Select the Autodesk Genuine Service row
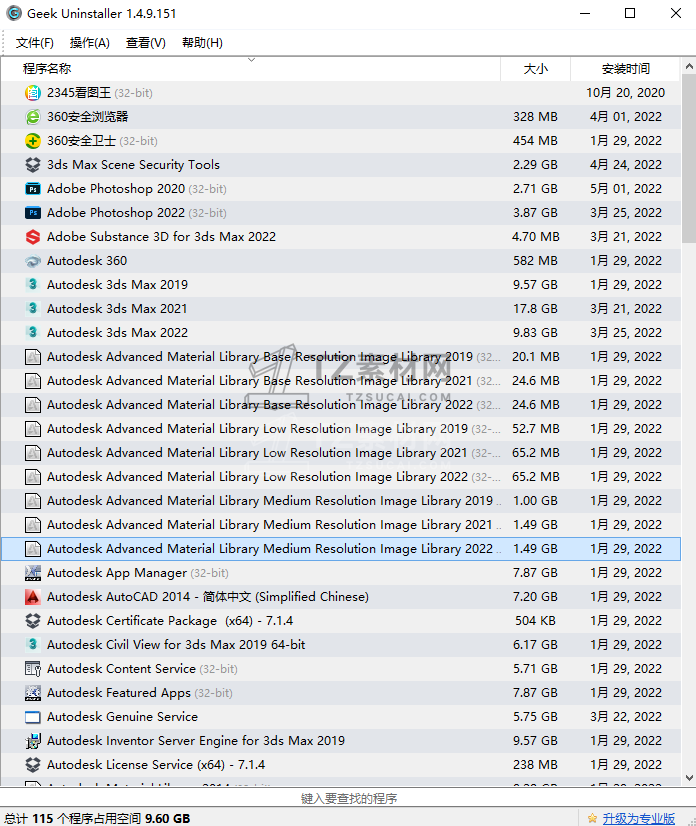Viewport: 696px width, 826px height. (x=341, y=717)
